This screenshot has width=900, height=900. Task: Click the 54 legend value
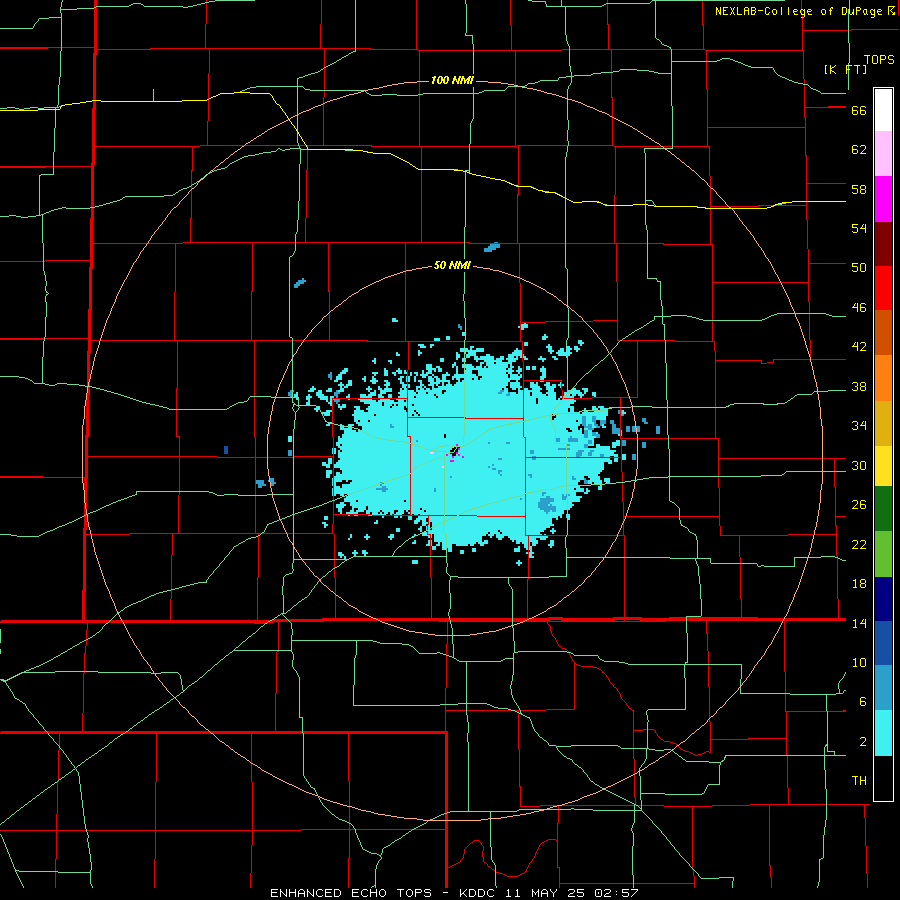click(859, 229)
